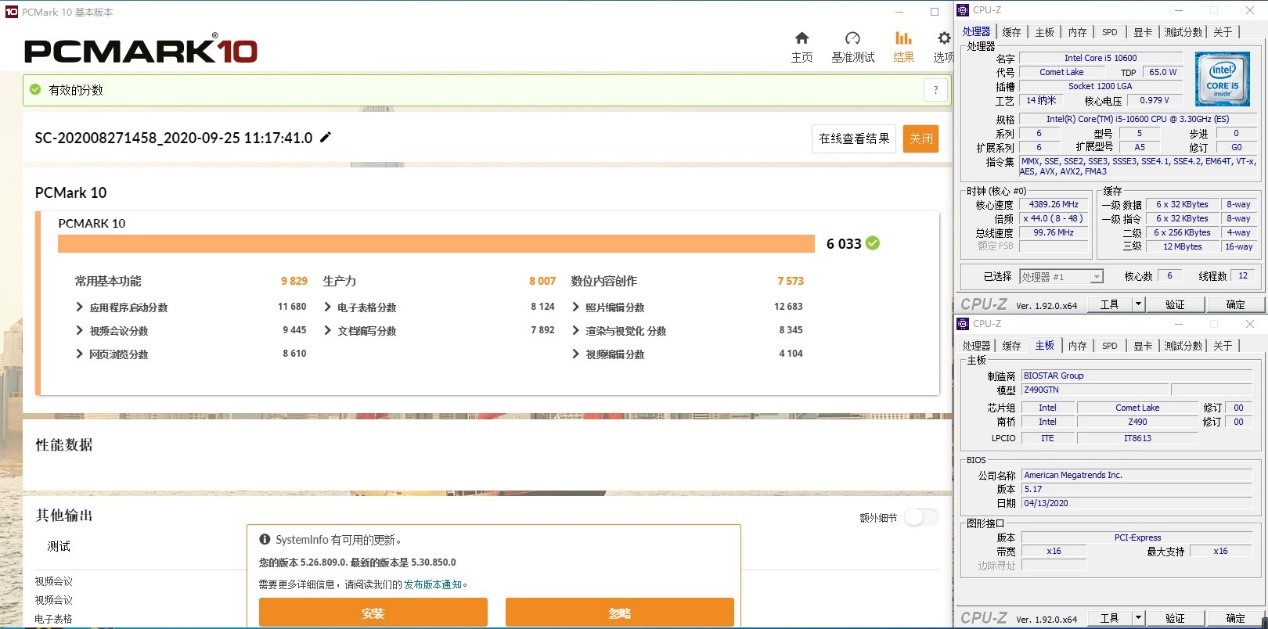Click the PCMARK 10 logo in the header
This screenshot has height=629, width=1268.
tap(141, 49)
